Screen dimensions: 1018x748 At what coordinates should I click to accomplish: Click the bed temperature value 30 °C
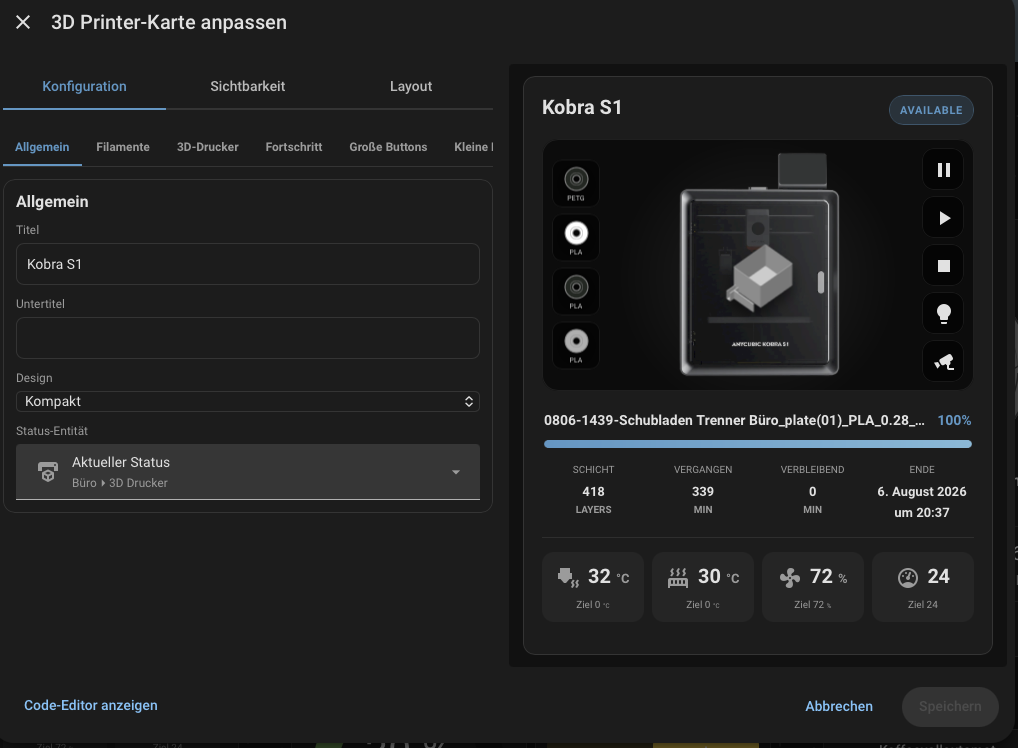(719, 577)
